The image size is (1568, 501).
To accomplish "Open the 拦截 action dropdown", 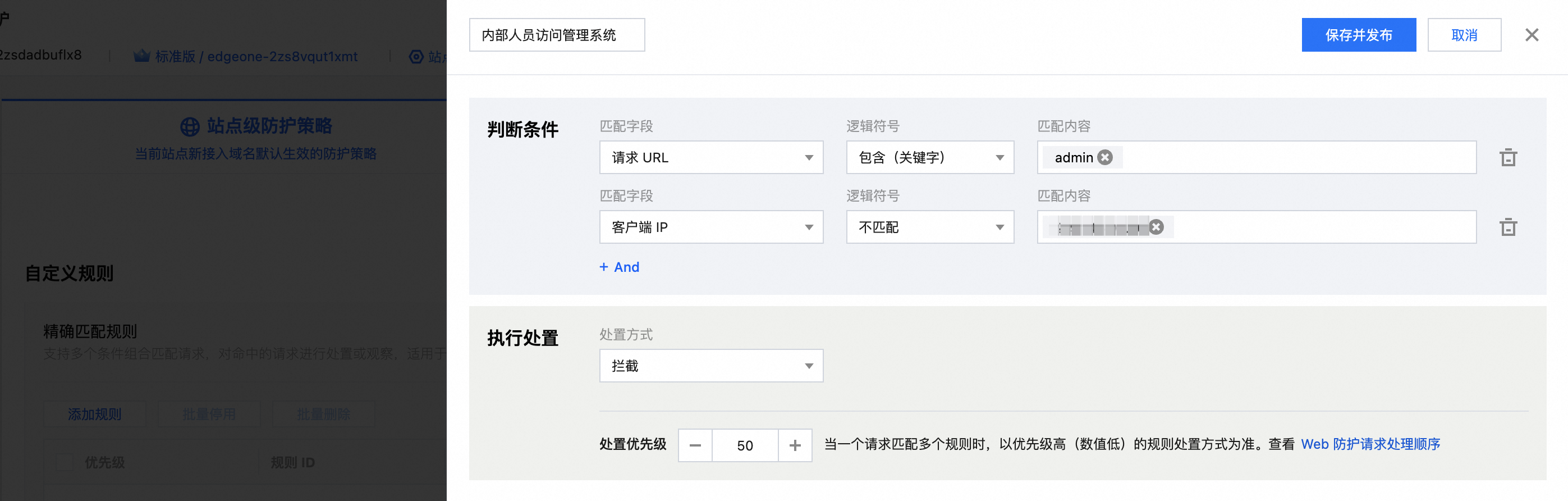I will click(x=711, y=366).
